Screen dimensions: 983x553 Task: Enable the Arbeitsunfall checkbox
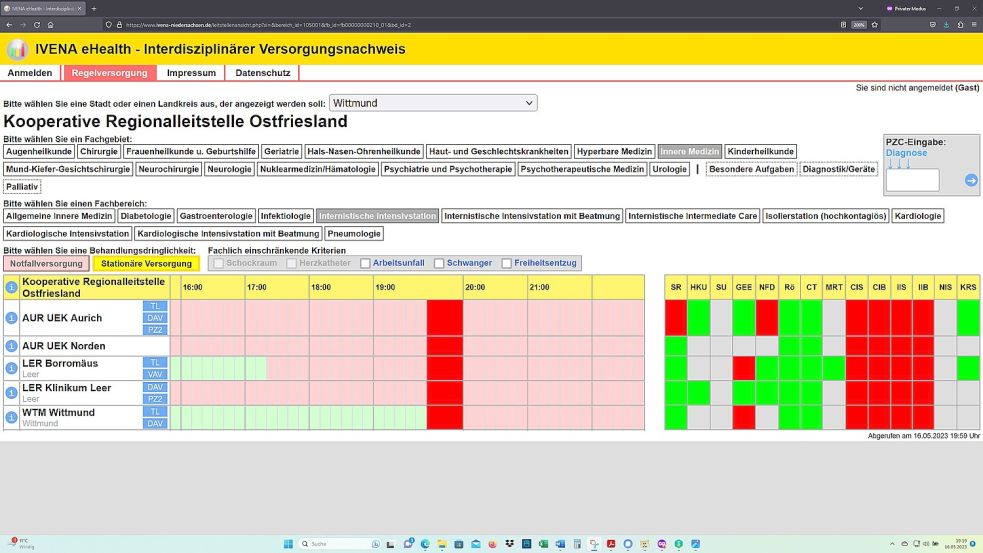pos(365,263)
